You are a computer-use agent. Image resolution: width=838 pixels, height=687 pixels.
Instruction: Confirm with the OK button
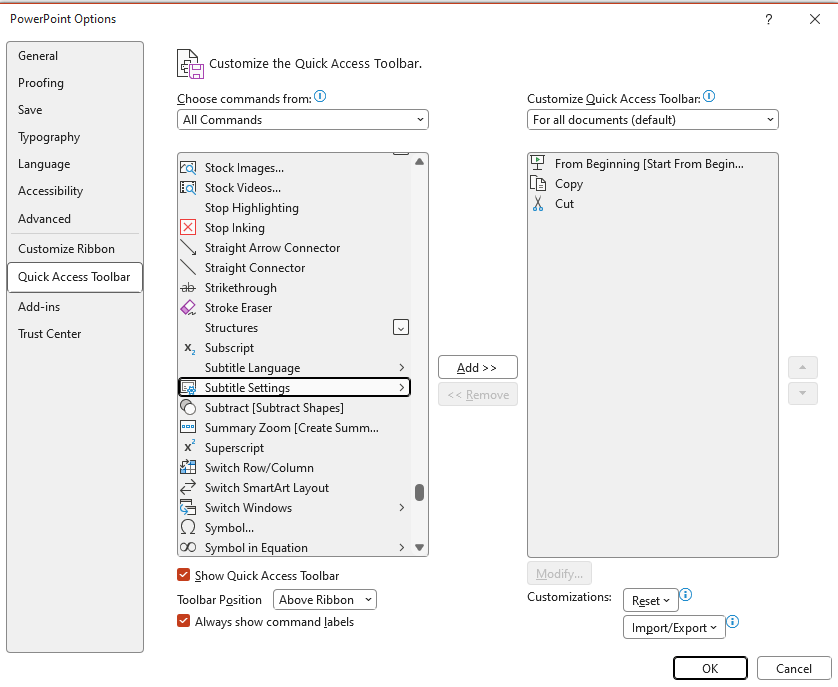click(710, 668)
